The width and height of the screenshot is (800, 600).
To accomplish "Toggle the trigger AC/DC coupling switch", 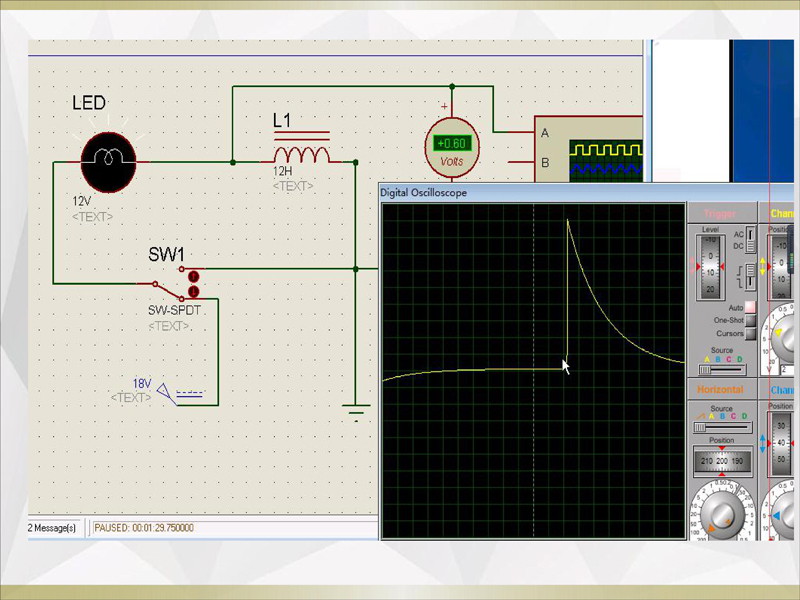I will [750, 240].
